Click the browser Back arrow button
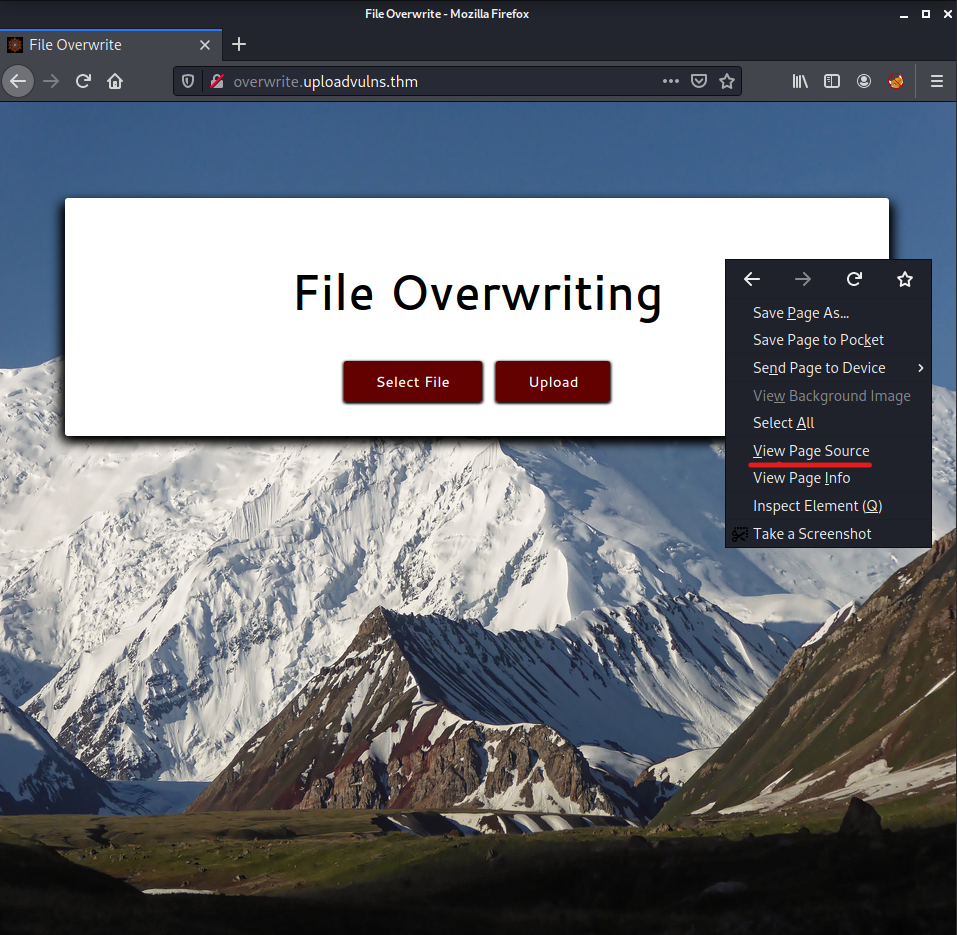The image size is (957, 935). (x=18, y=81)
